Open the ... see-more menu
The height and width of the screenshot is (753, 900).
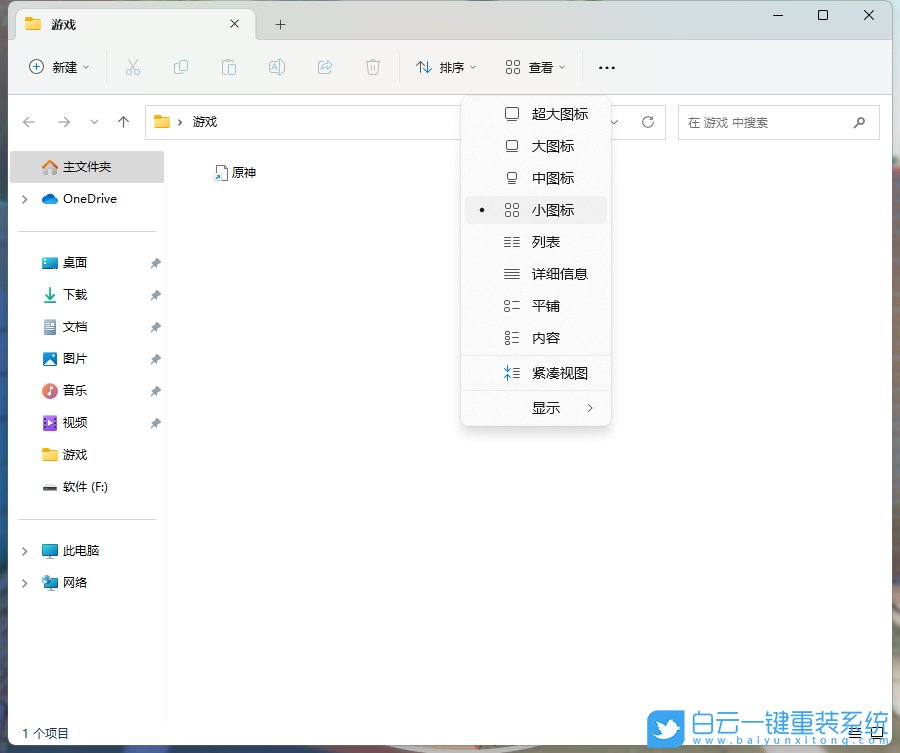606,67
